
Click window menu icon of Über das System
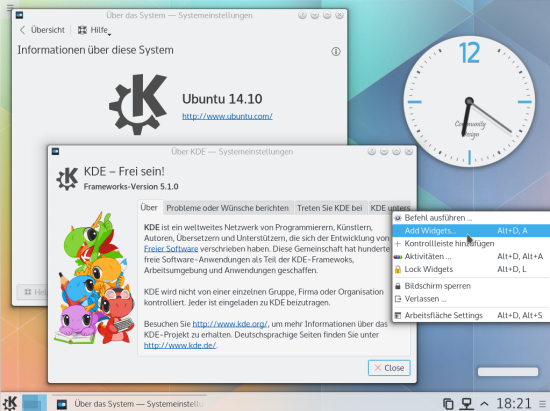coord(20,15)
